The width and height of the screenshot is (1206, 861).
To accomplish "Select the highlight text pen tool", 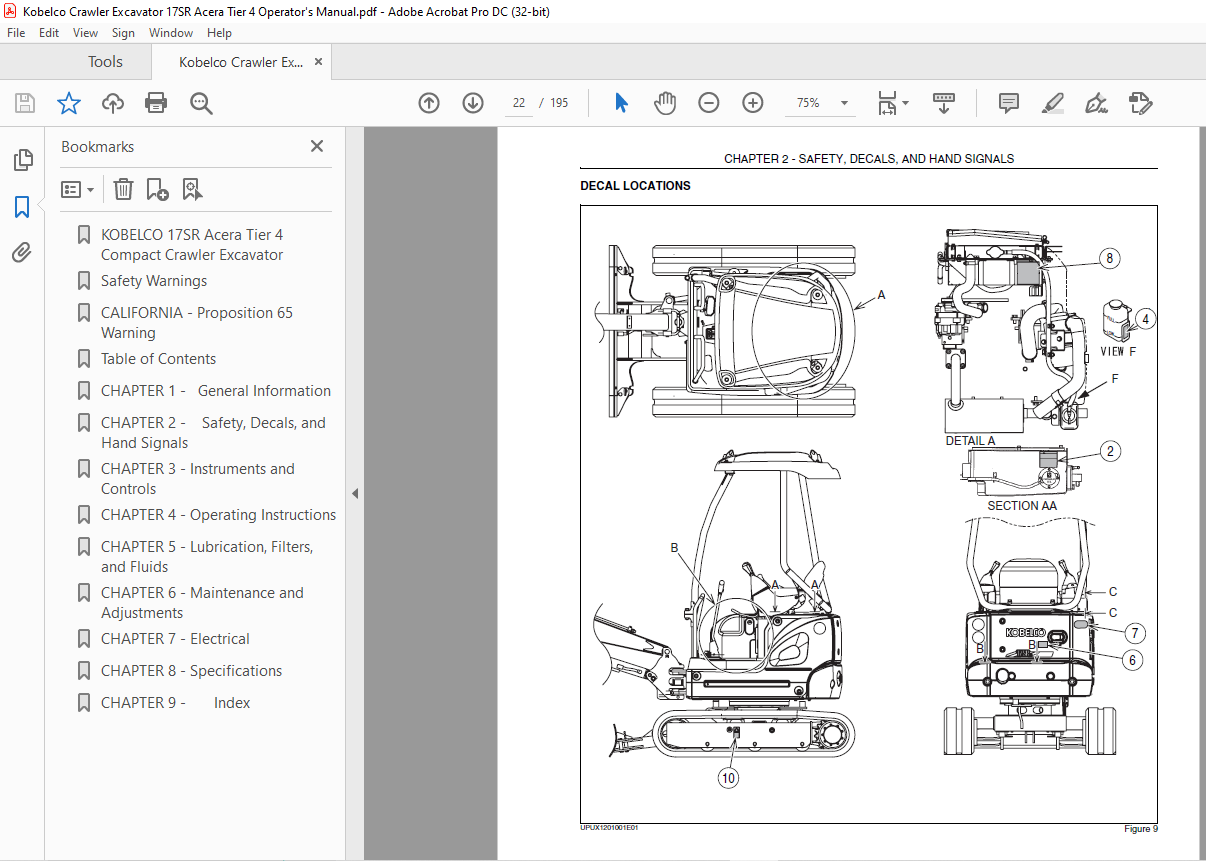I will click(1052, 103).
